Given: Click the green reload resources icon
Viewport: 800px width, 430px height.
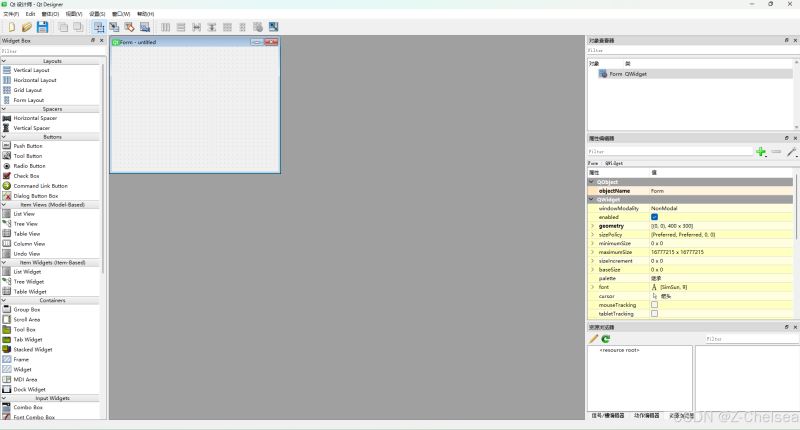Looking at the screenshot, I should (x=606, y=339).
